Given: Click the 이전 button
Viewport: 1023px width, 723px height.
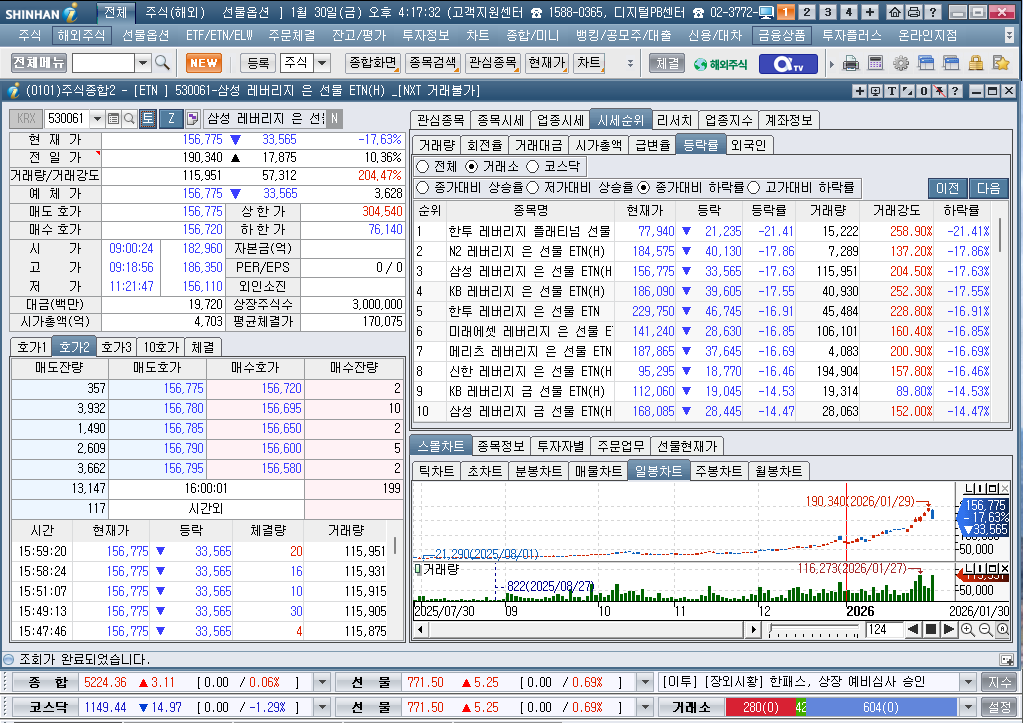Looking at the screenshot, I should click(x=947, y=189).
